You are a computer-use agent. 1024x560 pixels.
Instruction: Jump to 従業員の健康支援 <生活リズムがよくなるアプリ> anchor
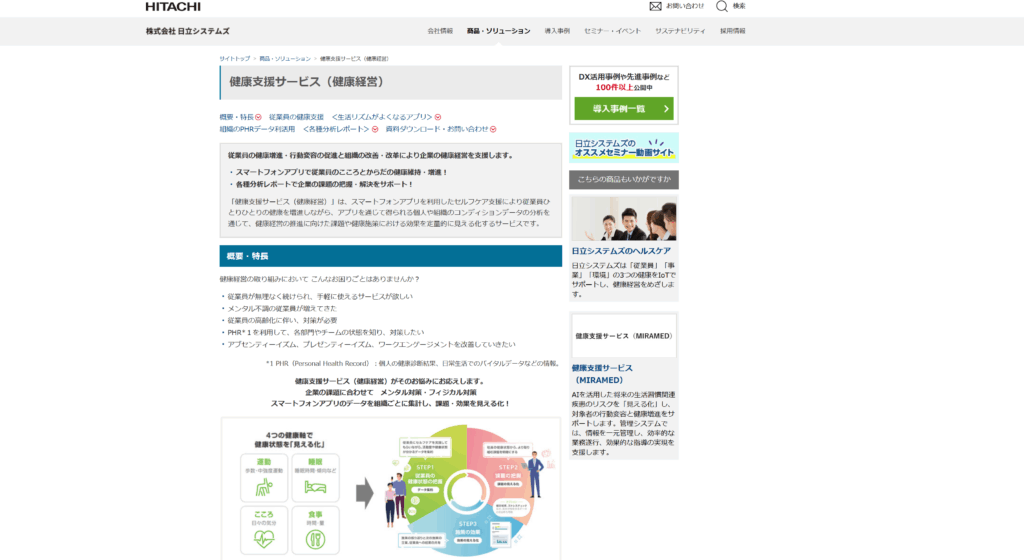pos(355,117)
